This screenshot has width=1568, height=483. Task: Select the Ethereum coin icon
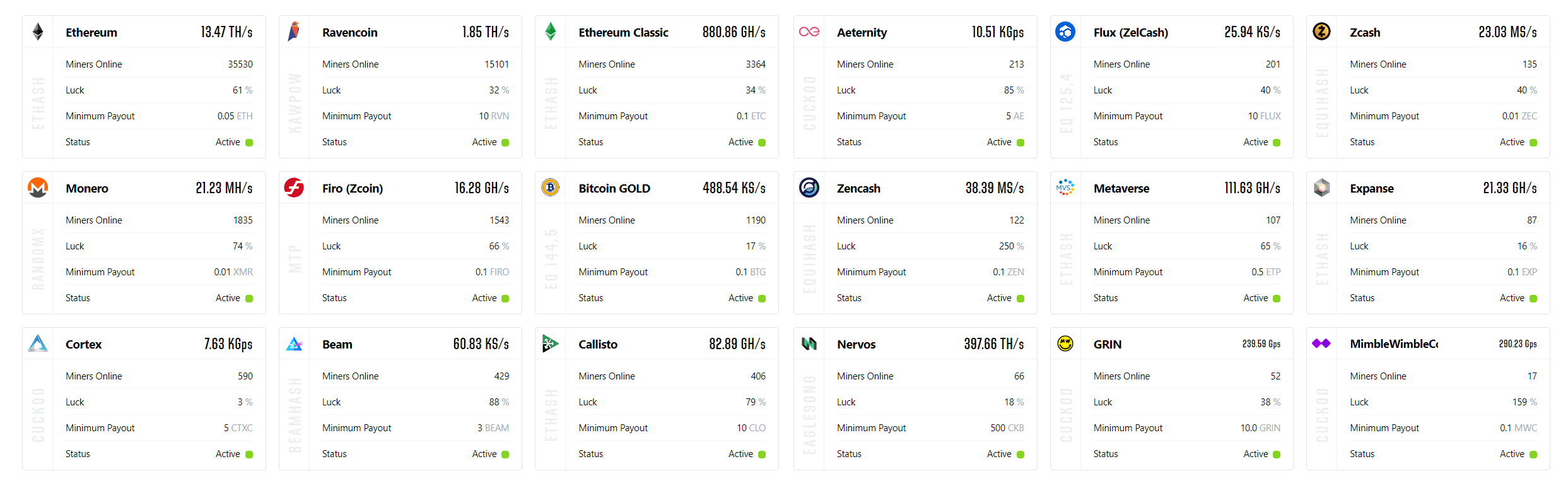click(38, 32)
